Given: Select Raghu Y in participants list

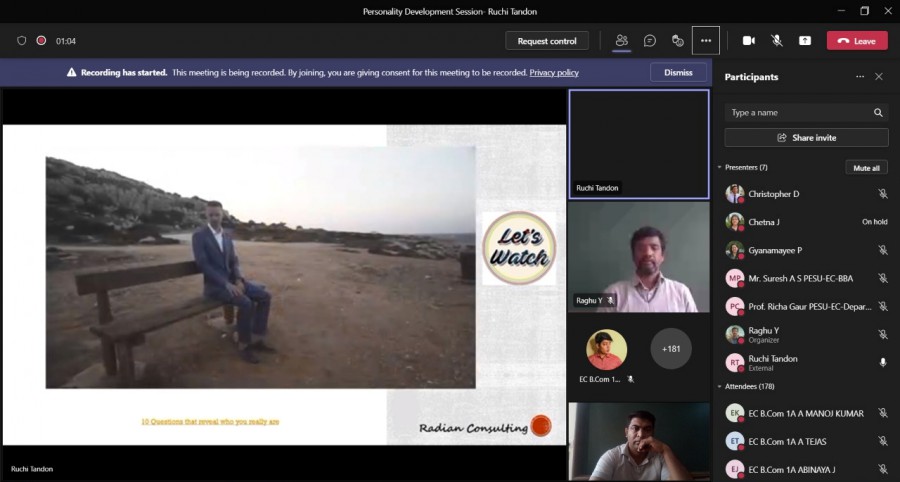Looking at the screenshot, I should [x=764, y=331].
